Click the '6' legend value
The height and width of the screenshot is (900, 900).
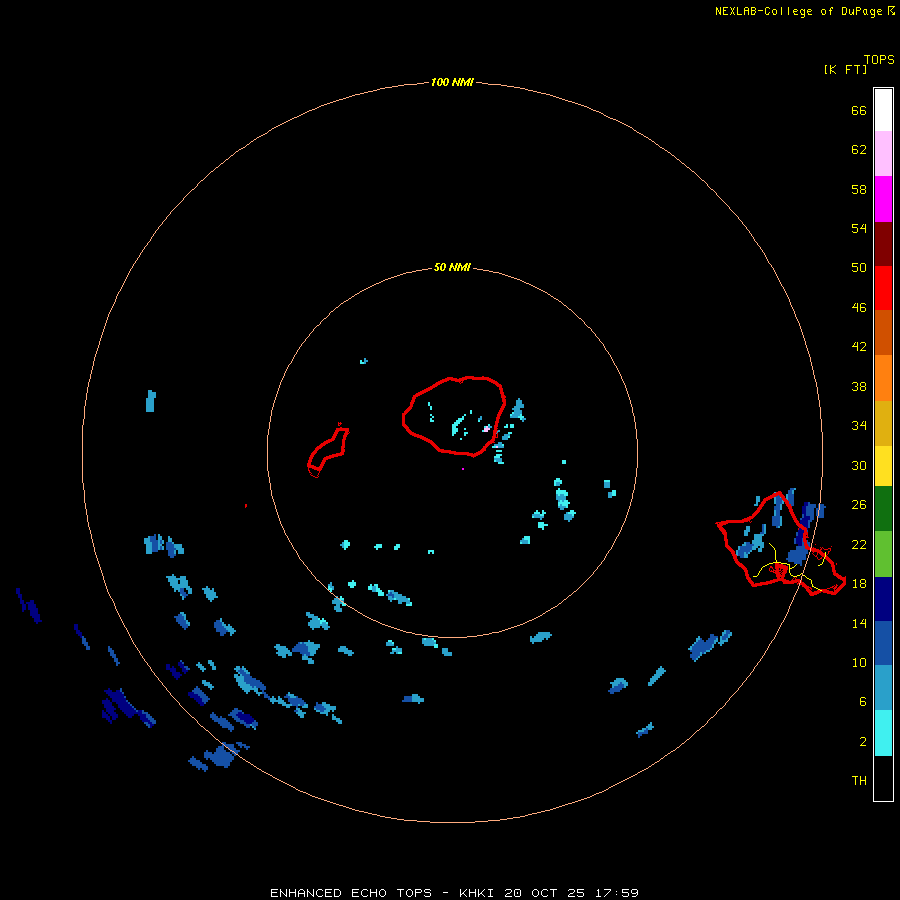[x=863, y=702]
